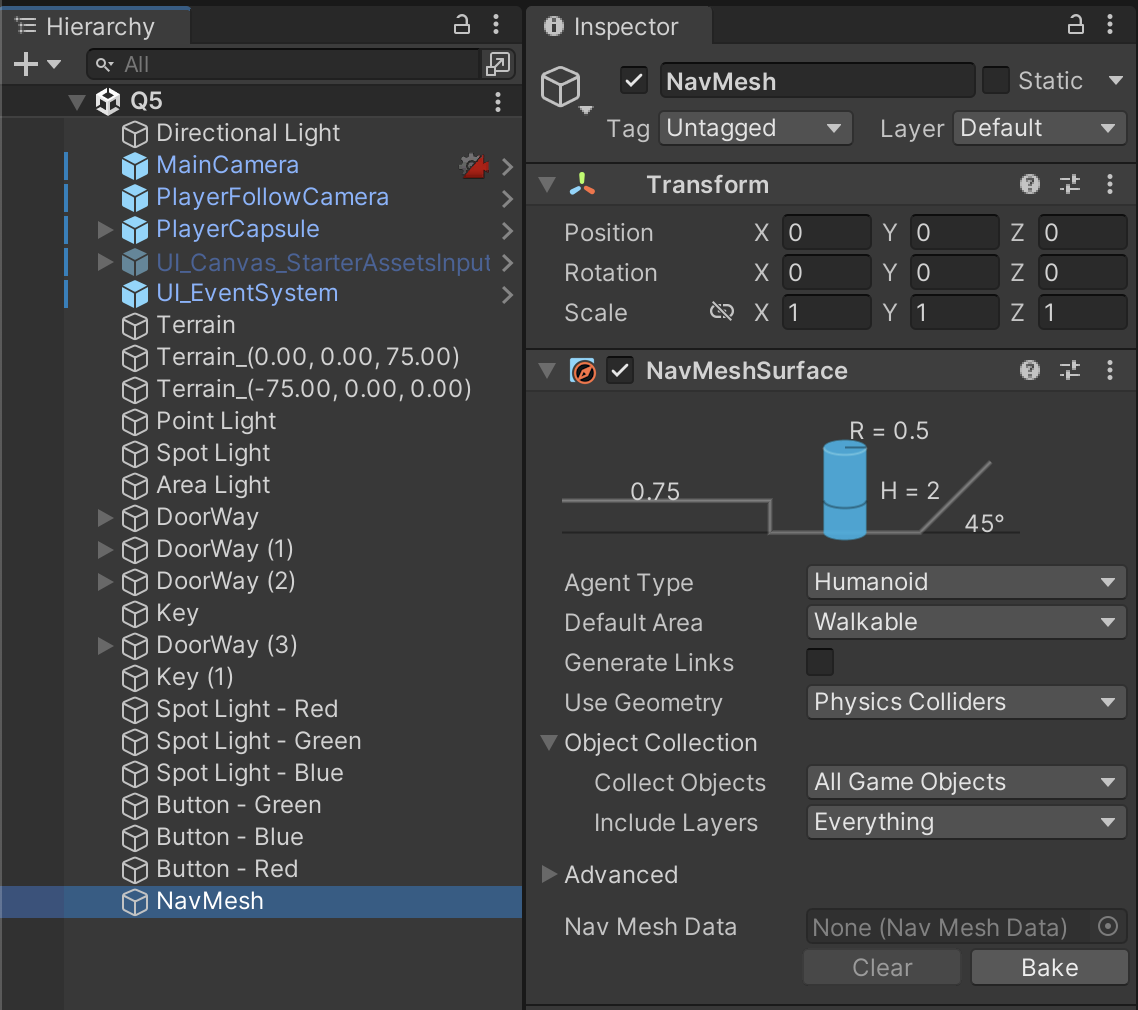The image size is (1138, 1010).
Task: Enable the Generate Links checkbox
Action: point(820,662)
